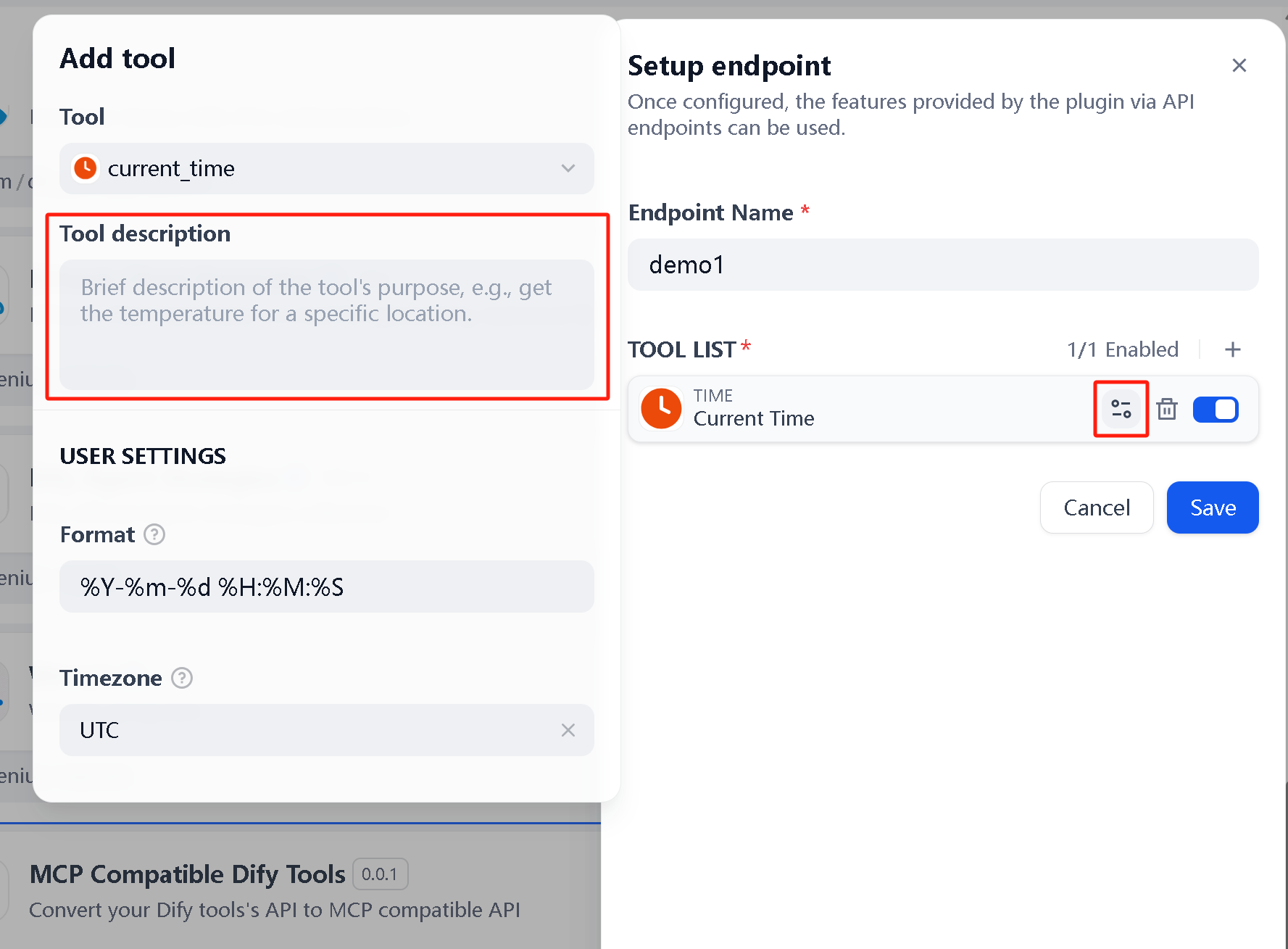This screenshot has height=949, width=1288.
Task: Save the endpoint configuration
Action: pyautogui.click(x=1212, y=507)
